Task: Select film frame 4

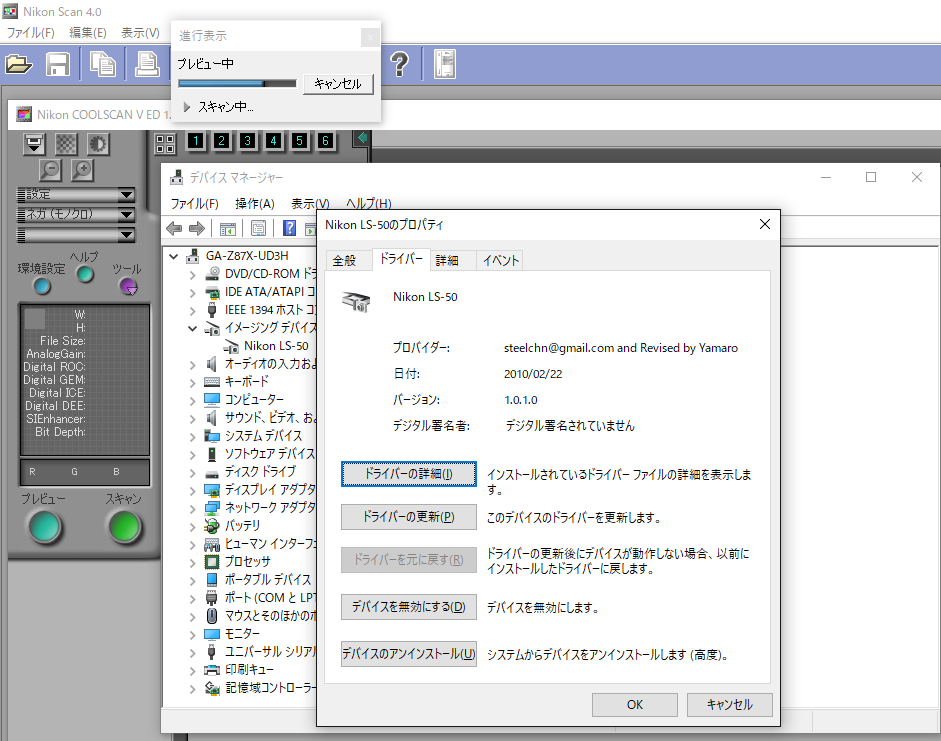Action: (274, 140)
